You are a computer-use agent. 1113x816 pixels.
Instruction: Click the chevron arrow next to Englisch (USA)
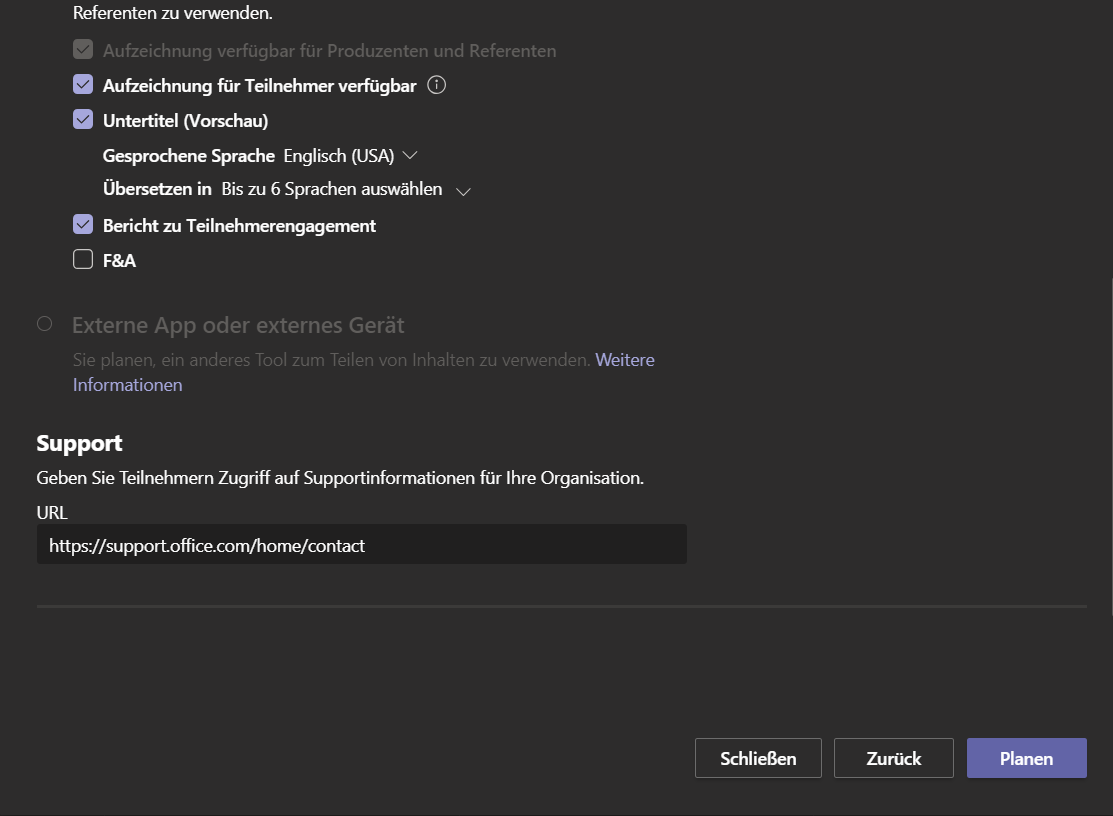click(x=409, y=156)
